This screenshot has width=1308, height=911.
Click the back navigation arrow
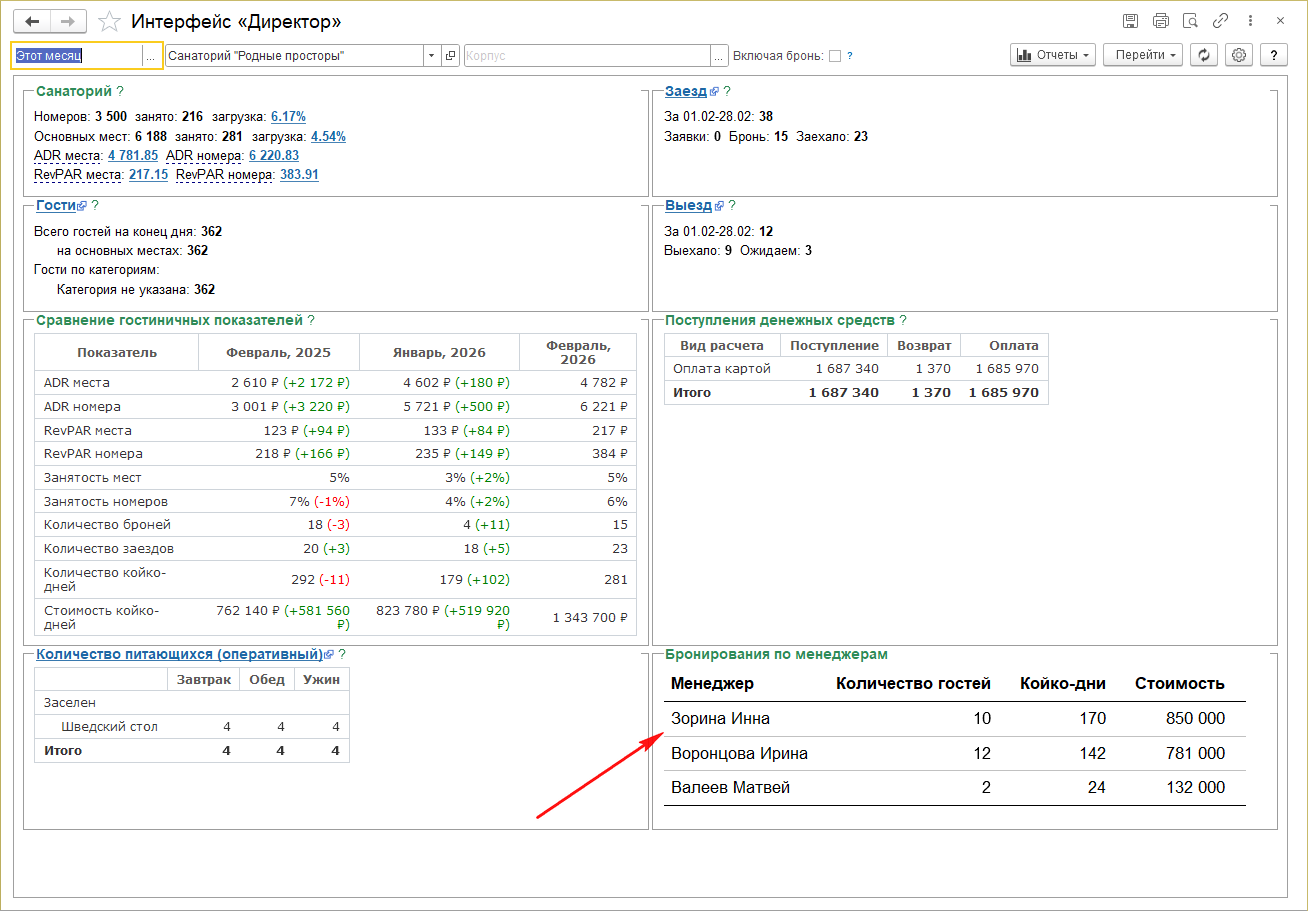31,21
